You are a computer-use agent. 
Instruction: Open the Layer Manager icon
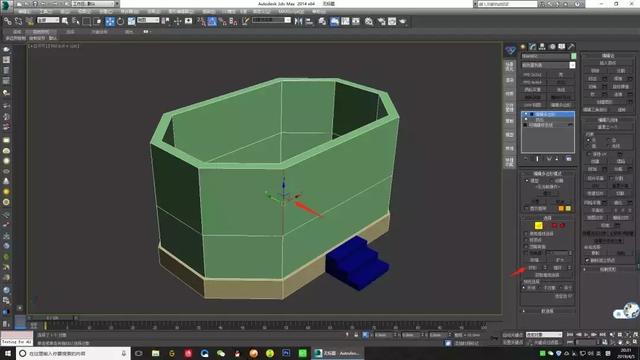322,21
